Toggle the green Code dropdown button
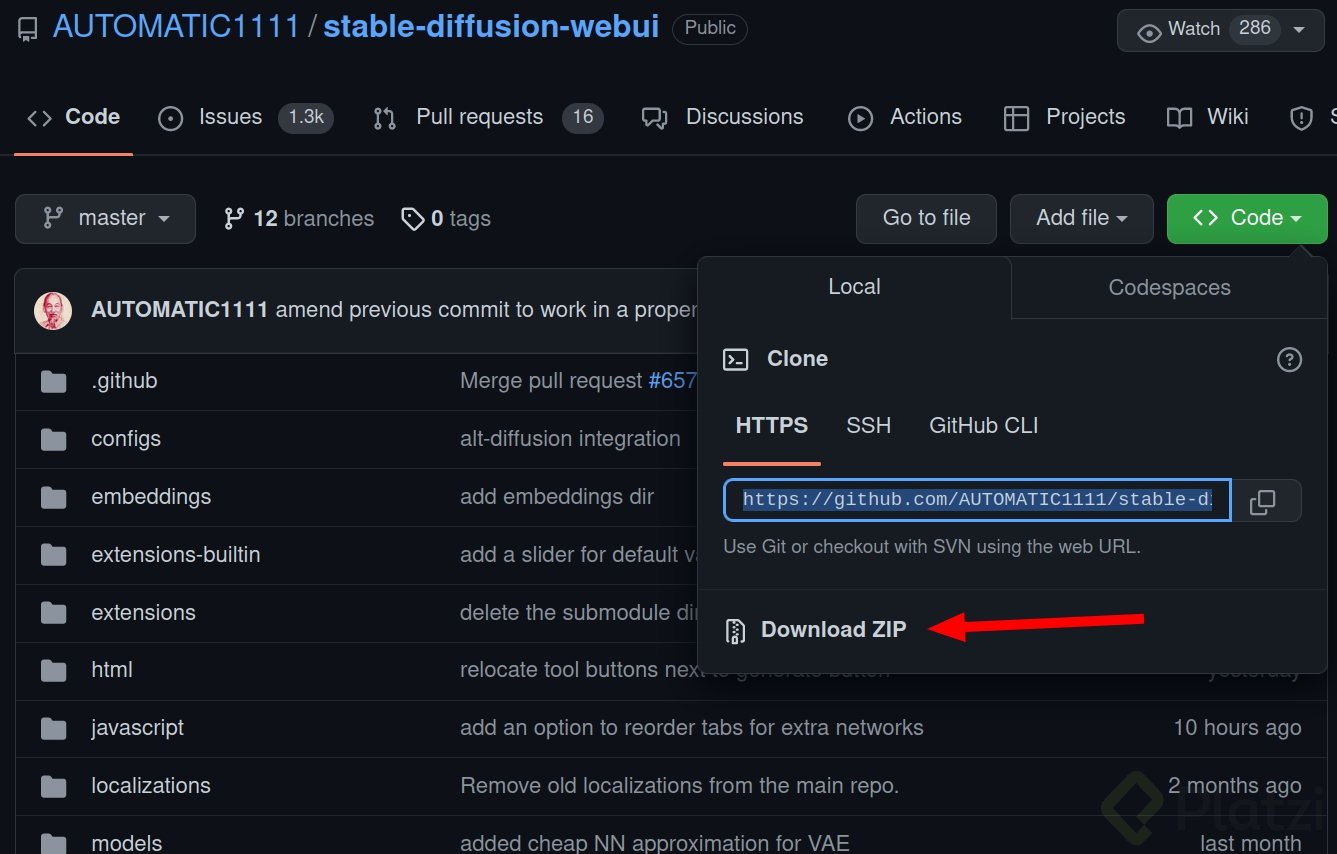This screenshot has height=854, width=1337. 1247,219
